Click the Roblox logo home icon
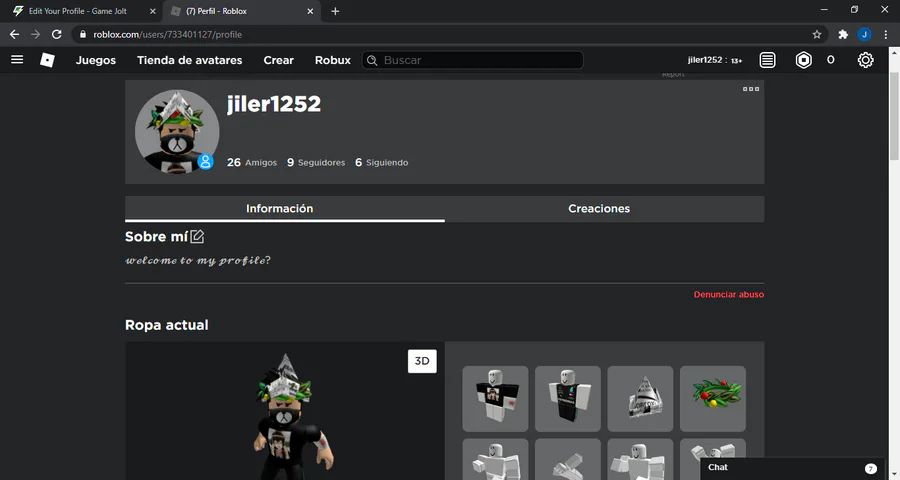900x480 pixels. tap(47, 60)
